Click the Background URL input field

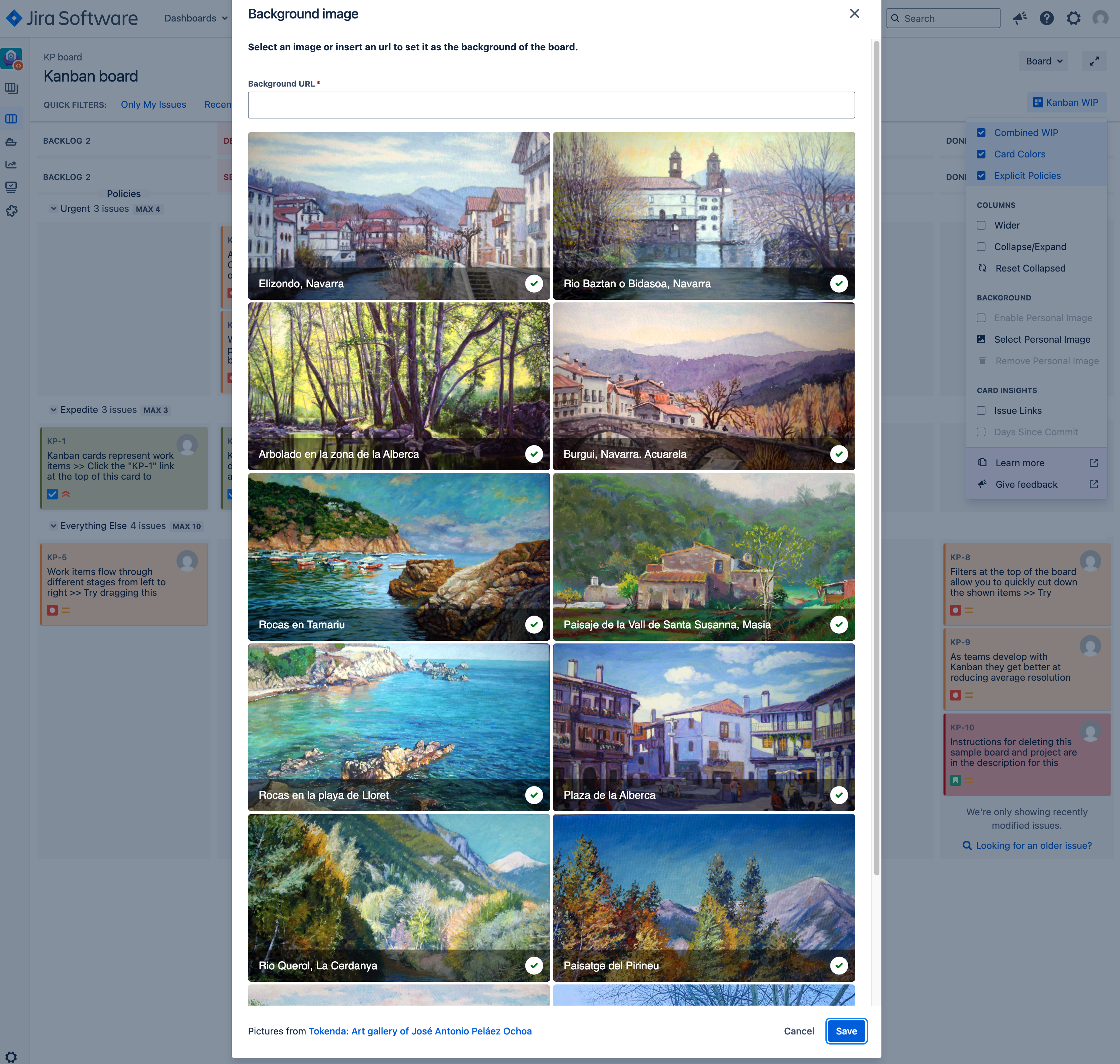(x=551, y=105)
